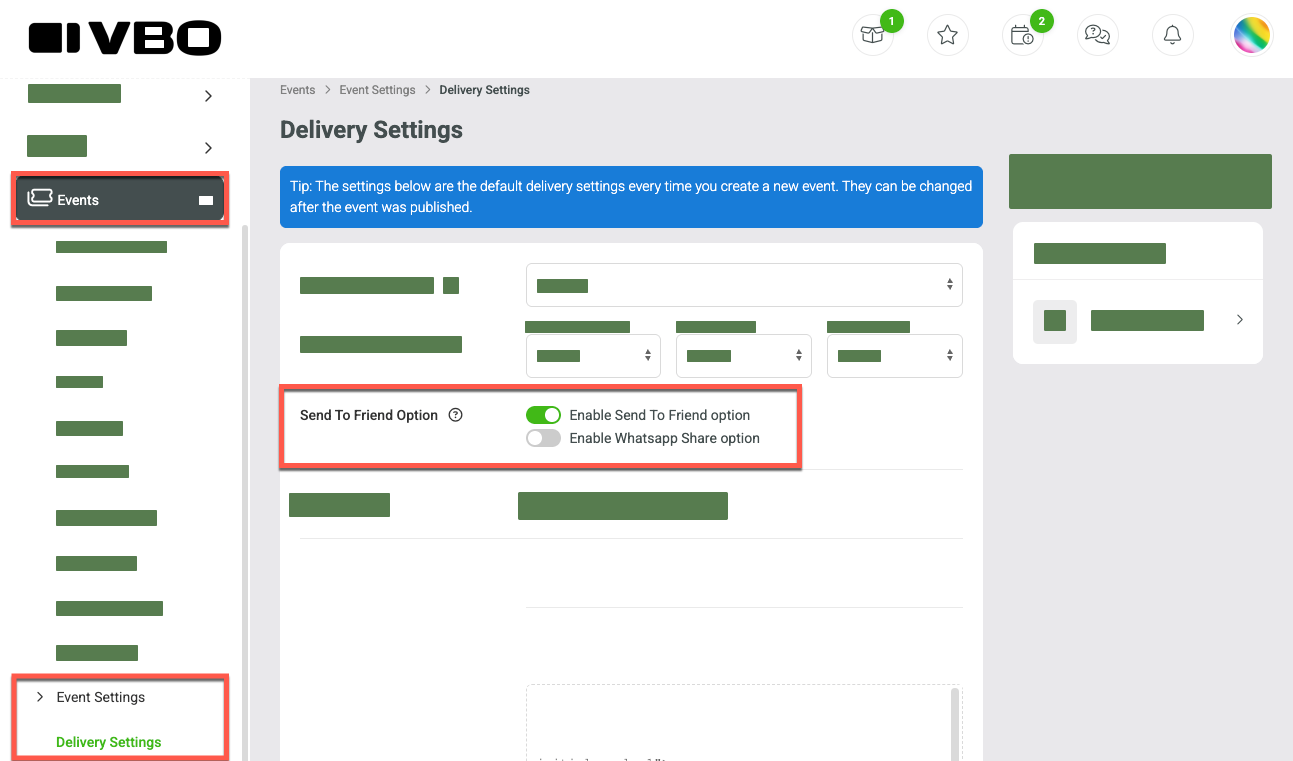This screenshot has height=761, width=1293.
Task: Open the middle of three small dropdowns
Action: [x=744, y=355]
